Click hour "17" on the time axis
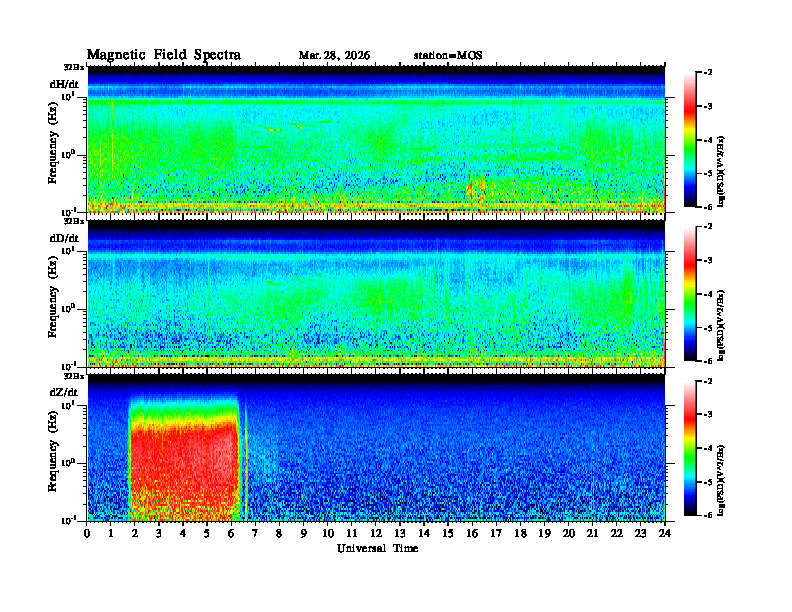 (x=496, y=533)
